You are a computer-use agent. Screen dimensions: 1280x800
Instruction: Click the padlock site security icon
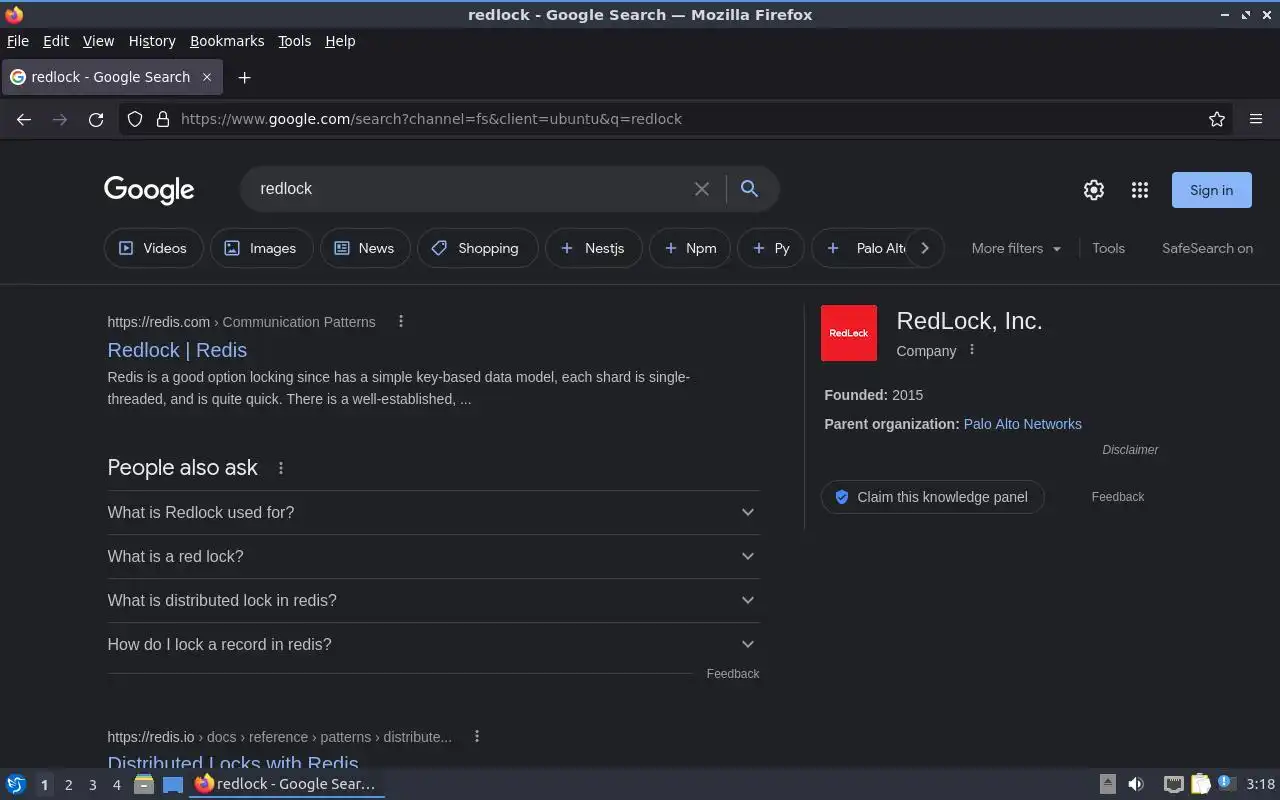(x=163, y=119)
